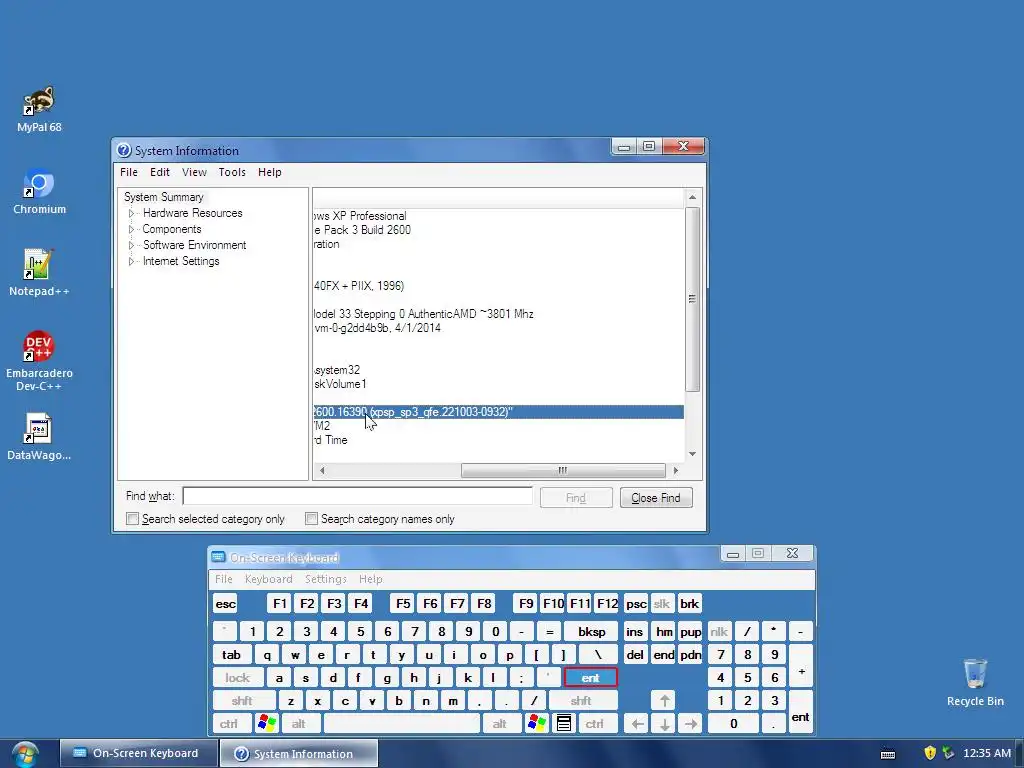Click the security shield tray icon
The height and width of the screenshot is (768, 1024).
click(930, 753)
